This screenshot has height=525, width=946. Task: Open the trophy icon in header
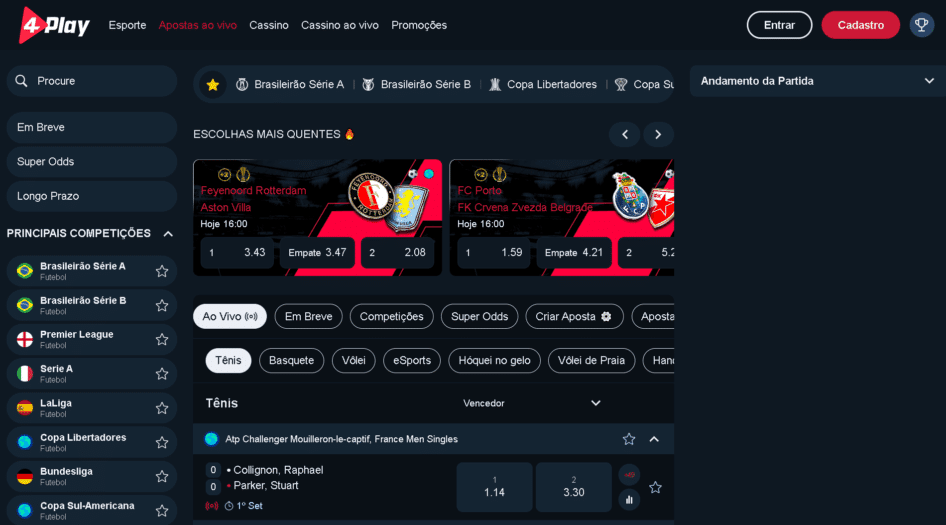click(x=921, y=25)
